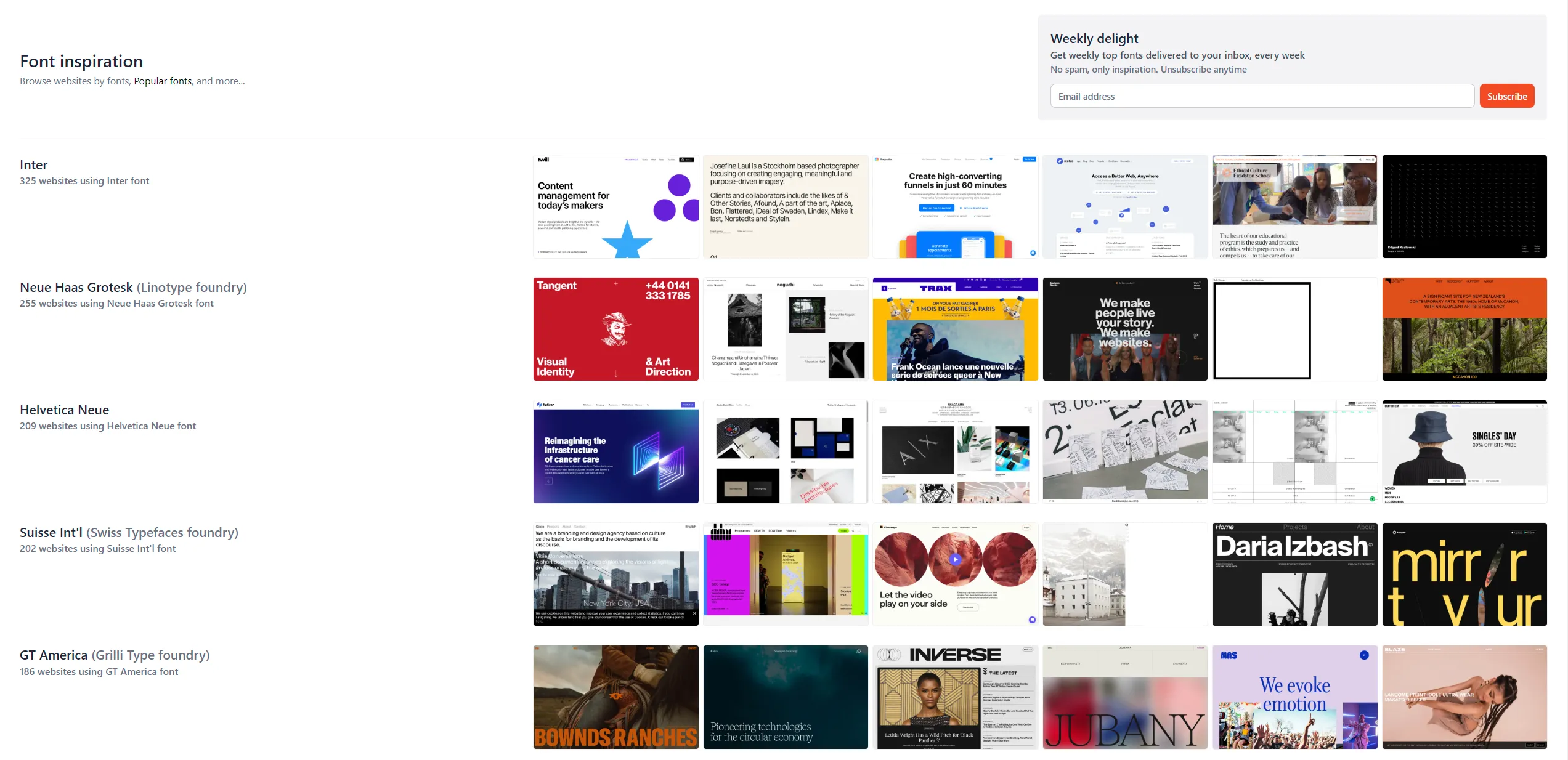Open the BOWNDS RANCHES website thumbnail
The image size is (1568, 760).
point(615,697)
